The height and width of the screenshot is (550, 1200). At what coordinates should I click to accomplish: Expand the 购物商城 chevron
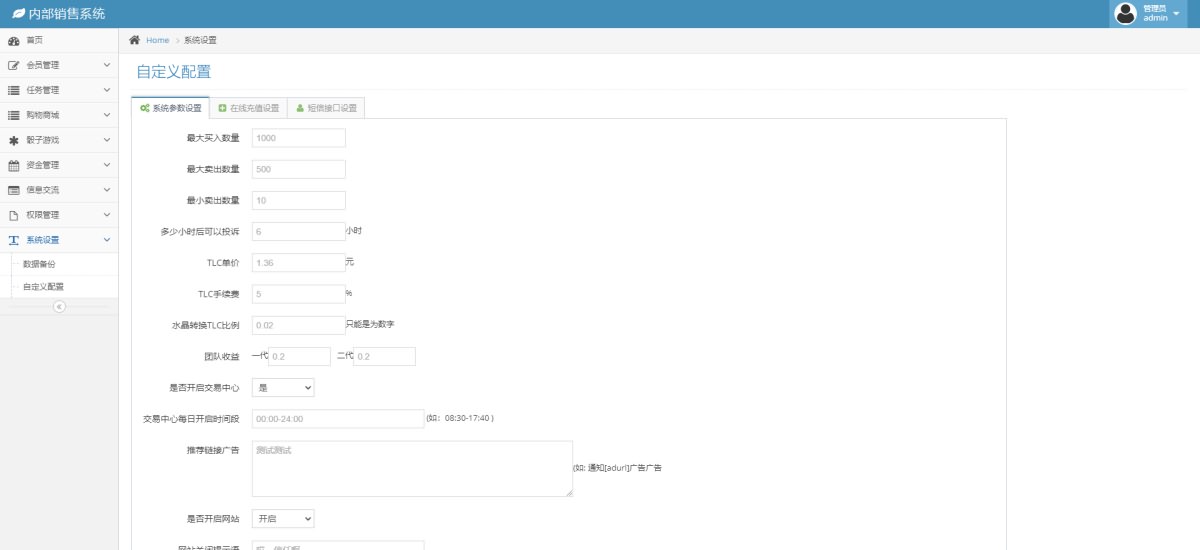tap(107, 115)
